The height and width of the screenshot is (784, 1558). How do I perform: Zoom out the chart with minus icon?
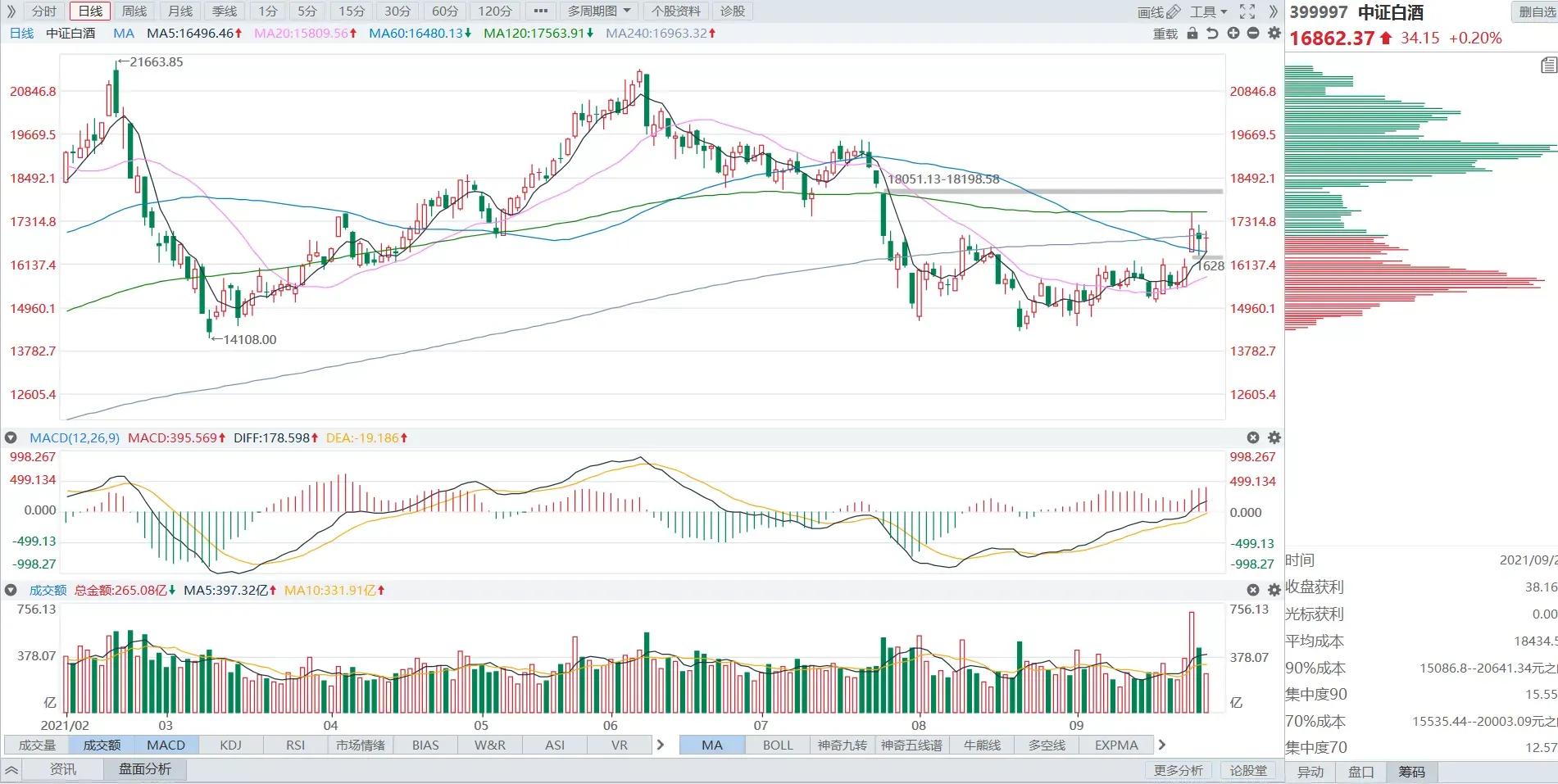[x=1253, y=33]
